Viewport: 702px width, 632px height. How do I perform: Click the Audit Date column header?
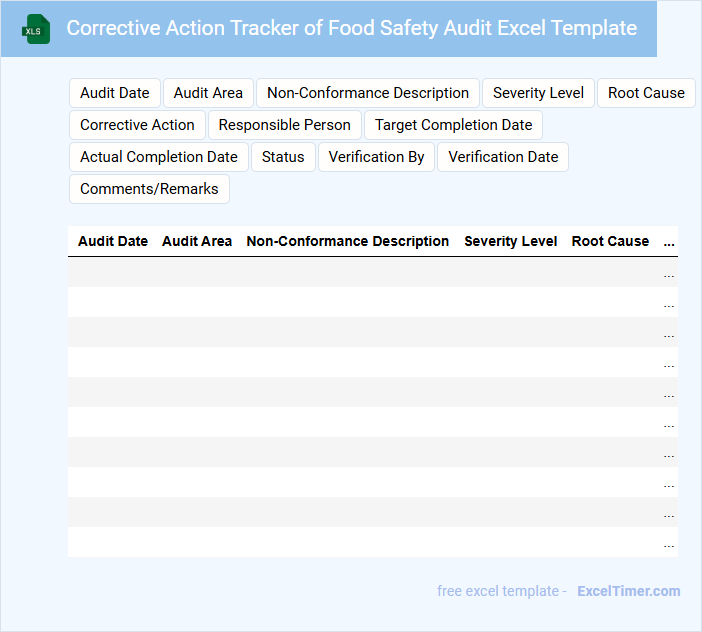pyautogui.click(x=113, y=241)
